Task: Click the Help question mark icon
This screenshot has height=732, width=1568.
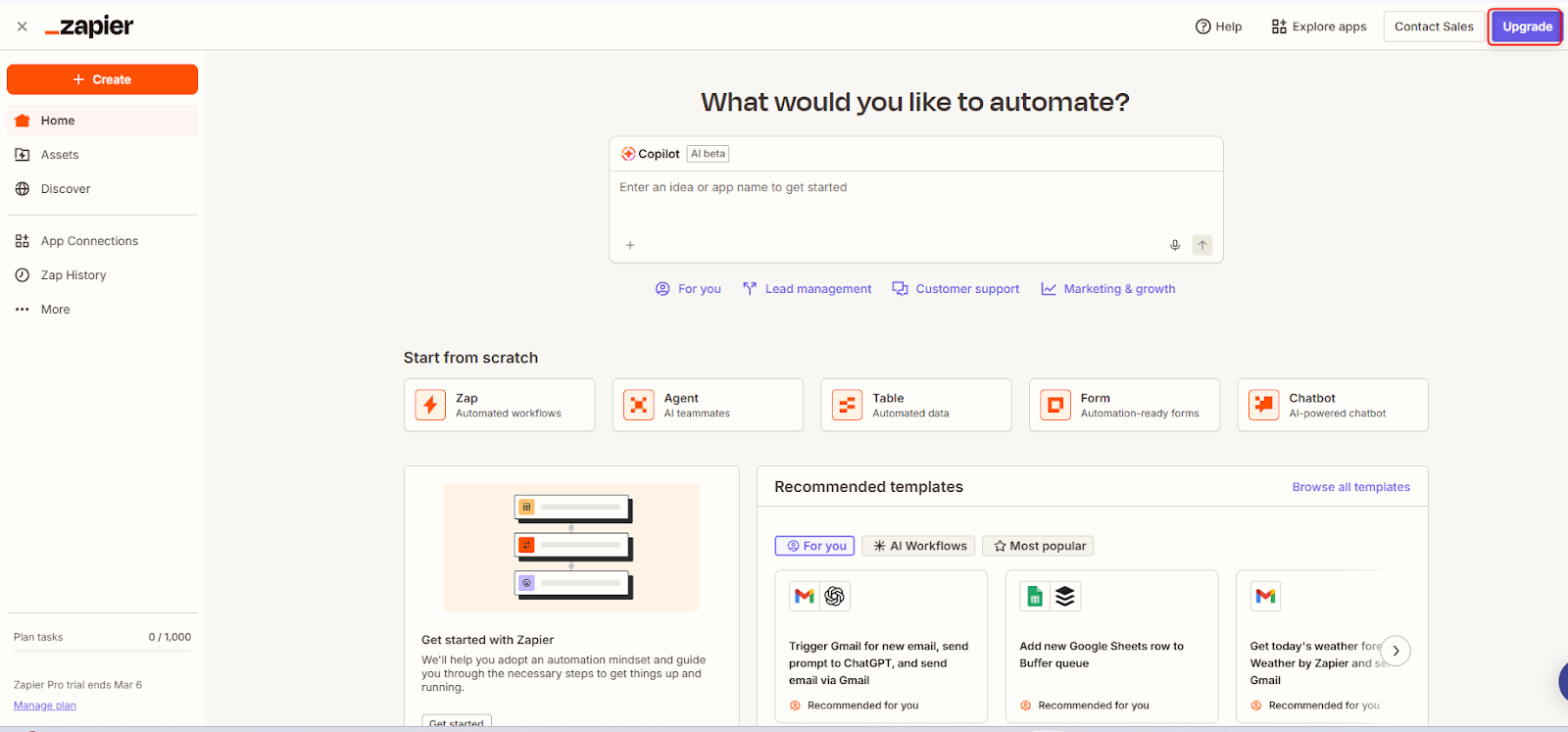Action: pyautogui.click(x=1203, y=26)
